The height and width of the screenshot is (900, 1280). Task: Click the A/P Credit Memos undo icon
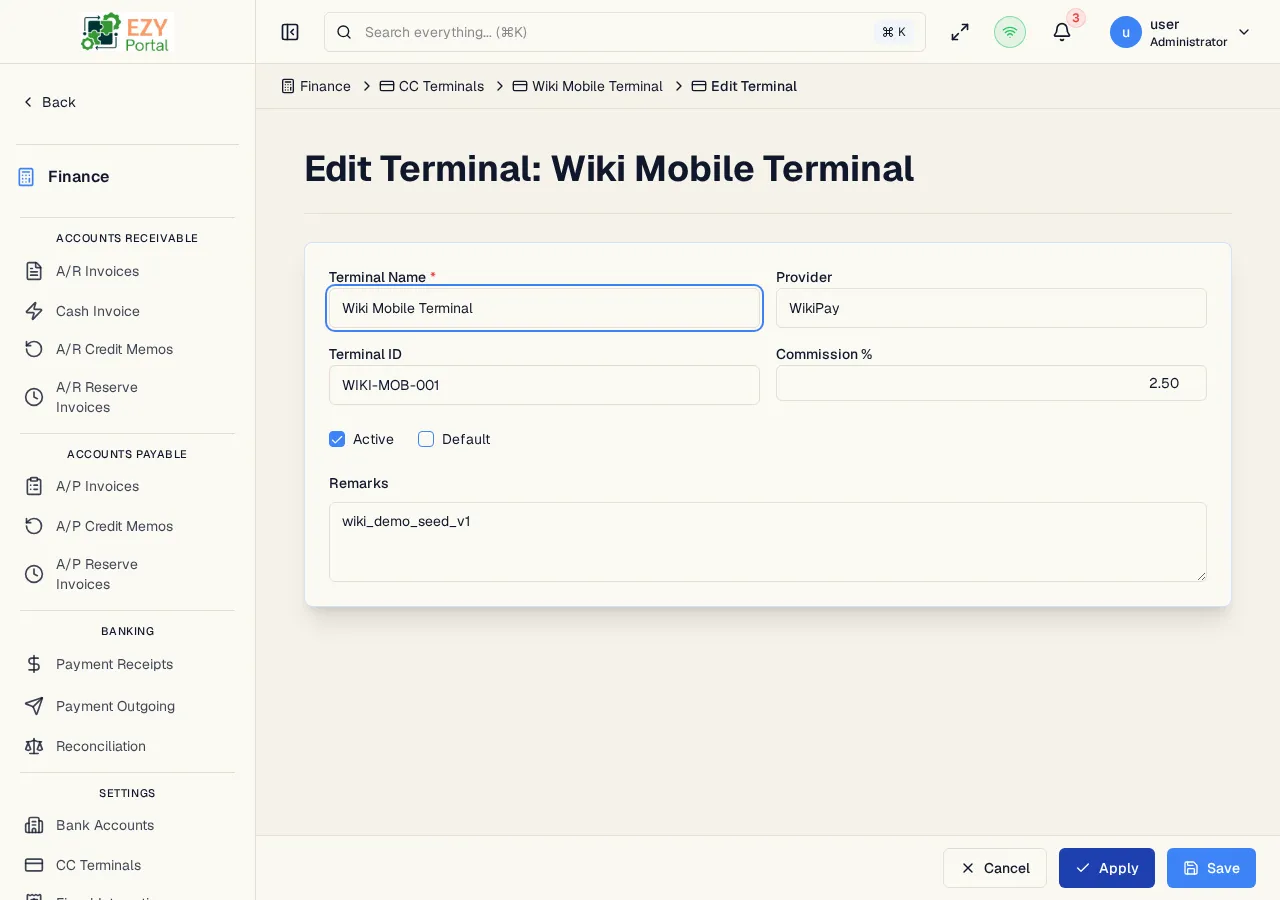click(34, 526)
